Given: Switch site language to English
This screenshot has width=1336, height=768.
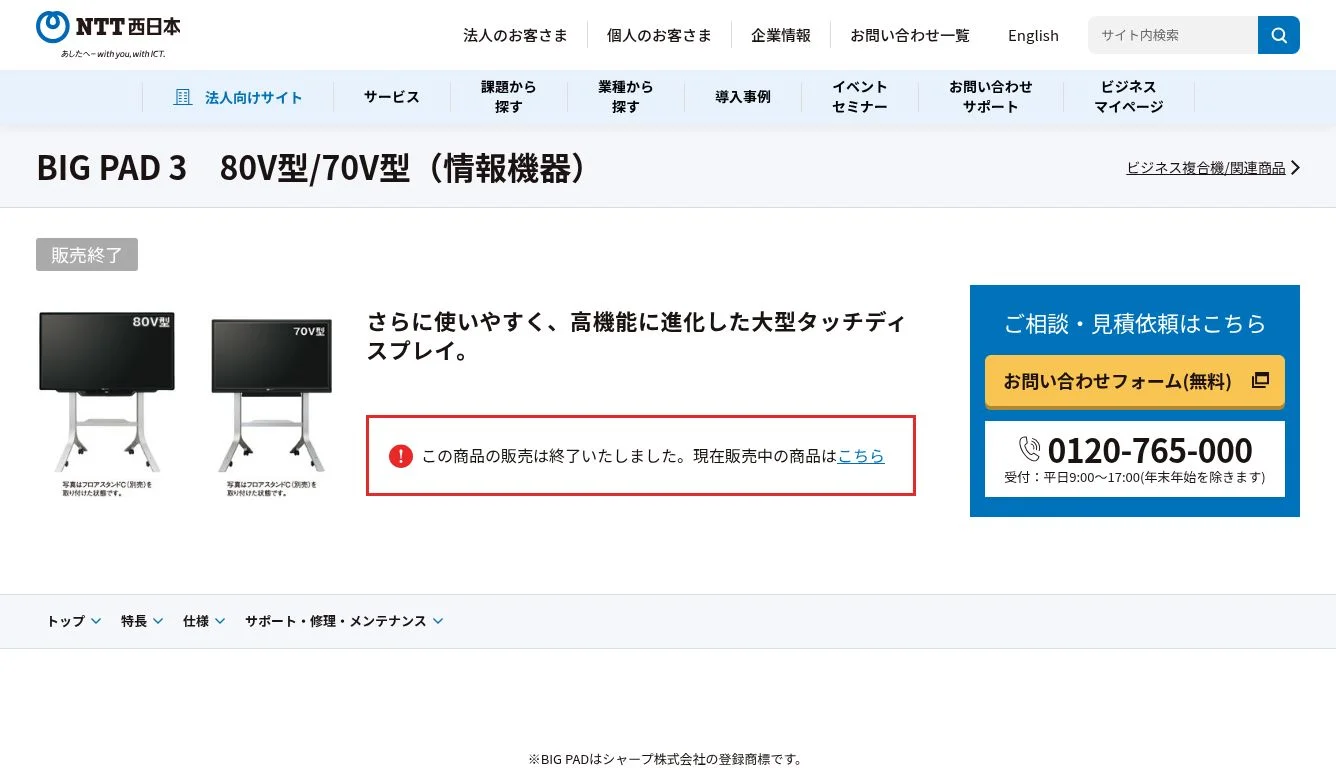Looking at the screenshot, I should click(1033, 35).
